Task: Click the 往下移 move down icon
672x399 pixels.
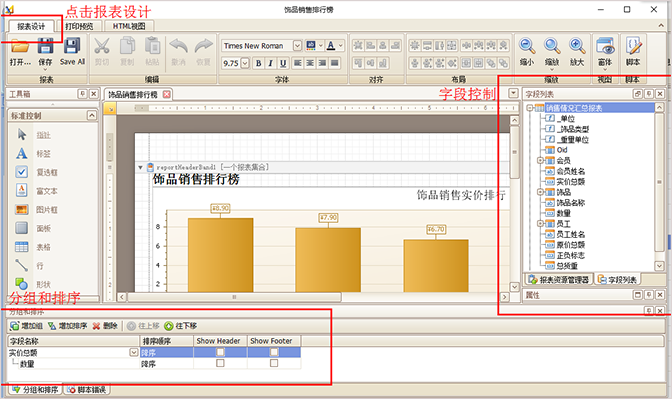Action: pos(168,326)
